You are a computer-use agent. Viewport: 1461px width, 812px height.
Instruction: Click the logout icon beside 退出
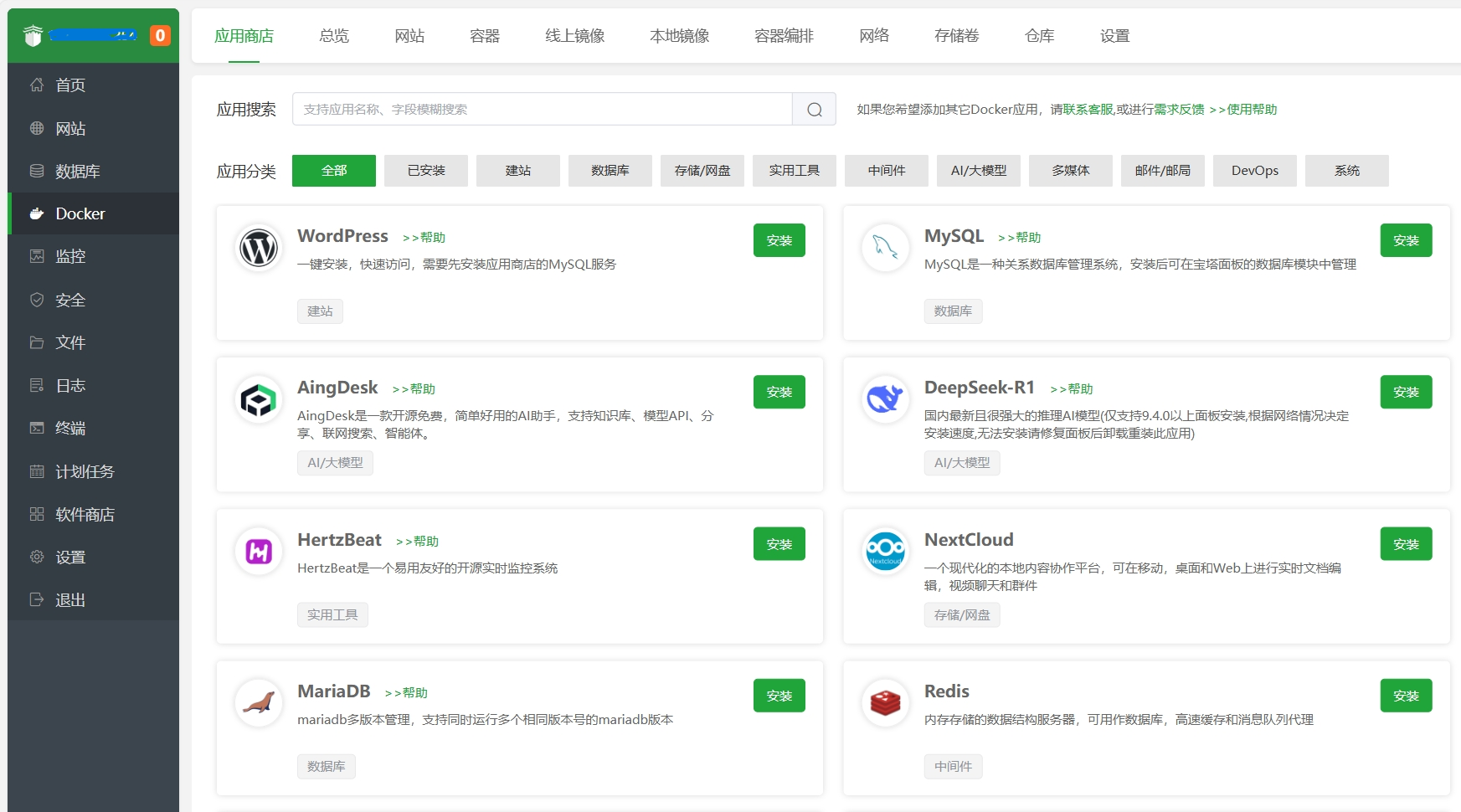point(37,599)
